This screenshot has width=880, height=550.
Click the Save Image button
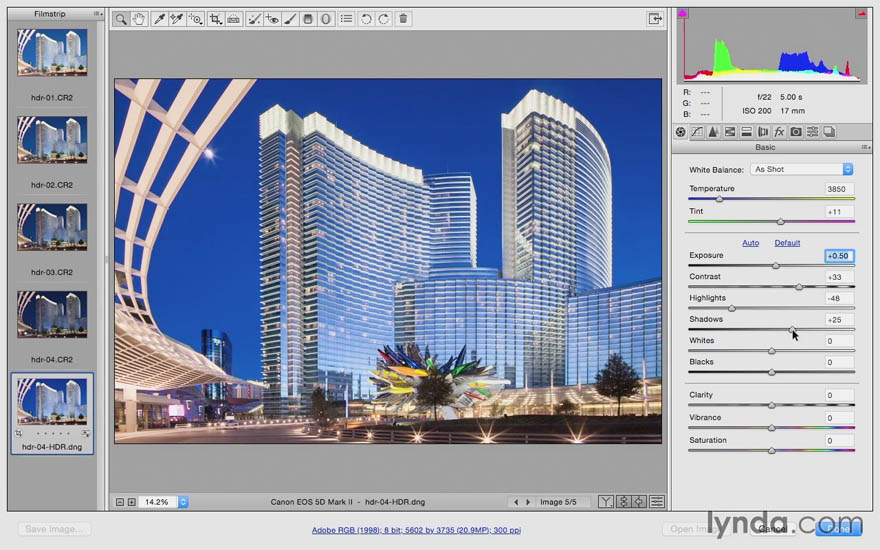[54, 529]
